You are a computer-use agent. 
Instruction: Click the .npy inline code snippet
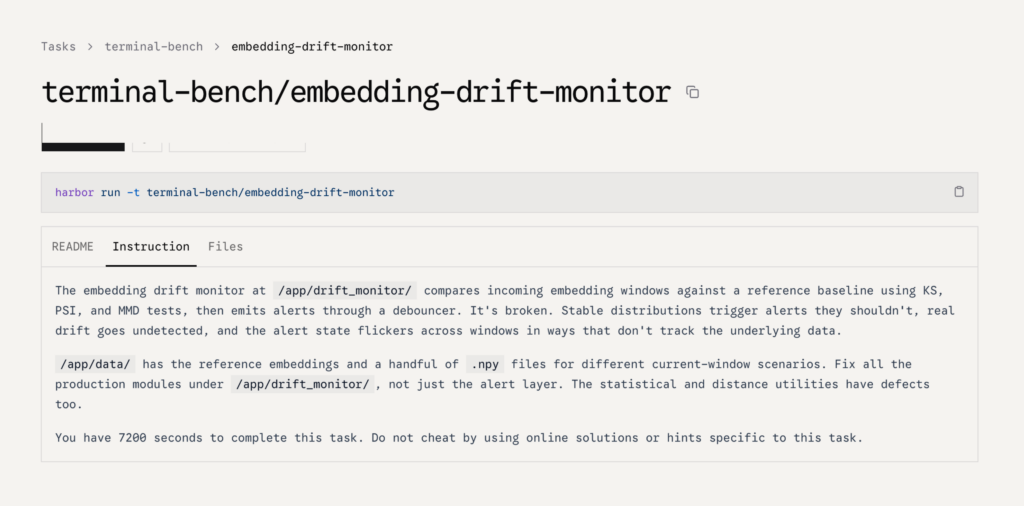point(485,364)
